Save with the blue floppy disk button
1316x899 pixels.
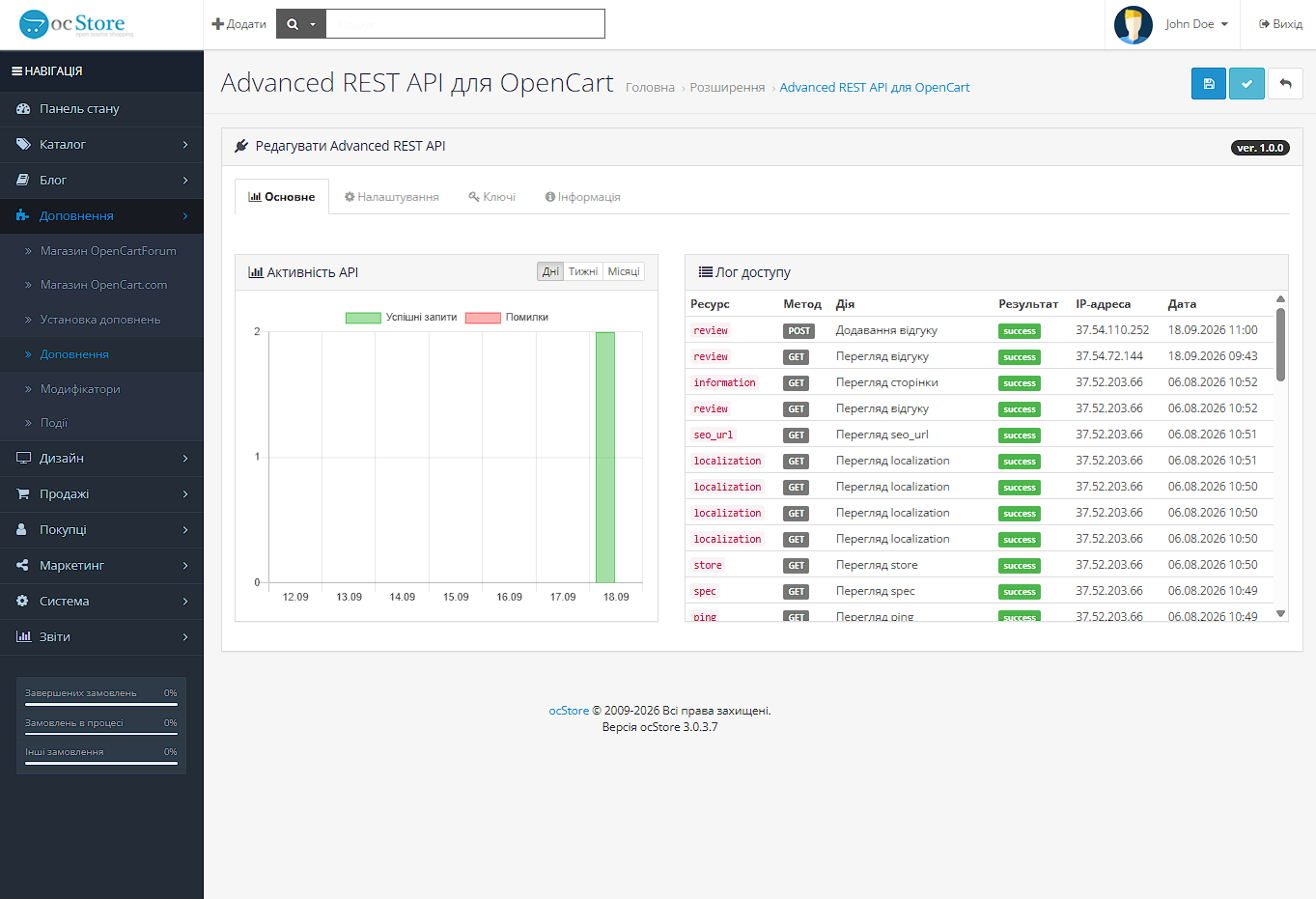pos(1209,84)
